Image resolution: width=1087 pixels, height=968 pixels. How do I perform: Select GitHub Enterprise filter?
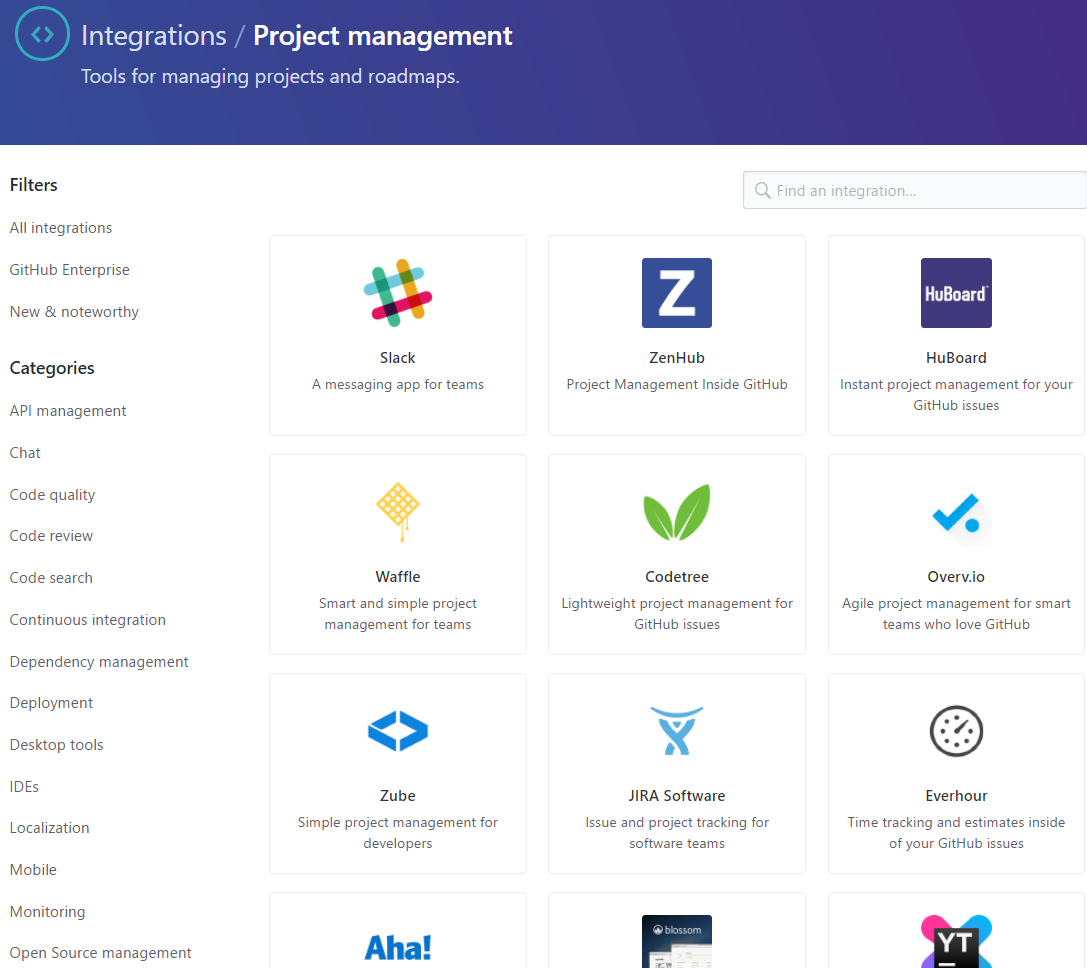pos(69,270)
